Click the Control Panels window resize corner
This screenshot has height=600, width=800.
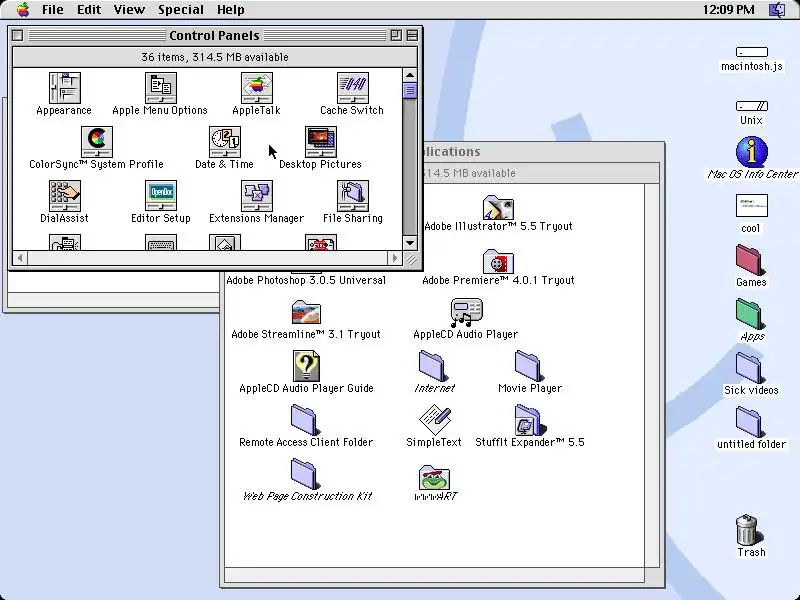pyautogui.click(x=411, y=259)
